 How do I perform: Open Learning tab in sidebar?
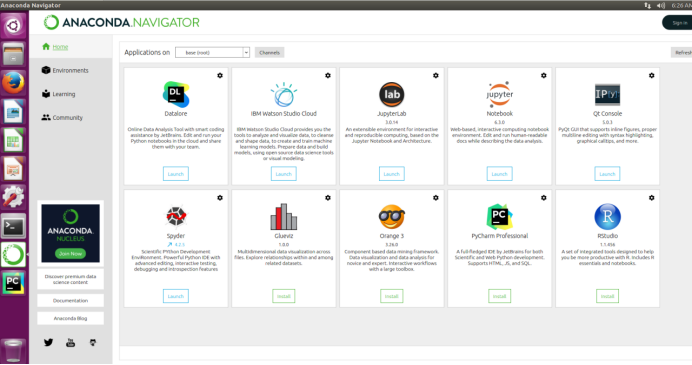[58, 94]
